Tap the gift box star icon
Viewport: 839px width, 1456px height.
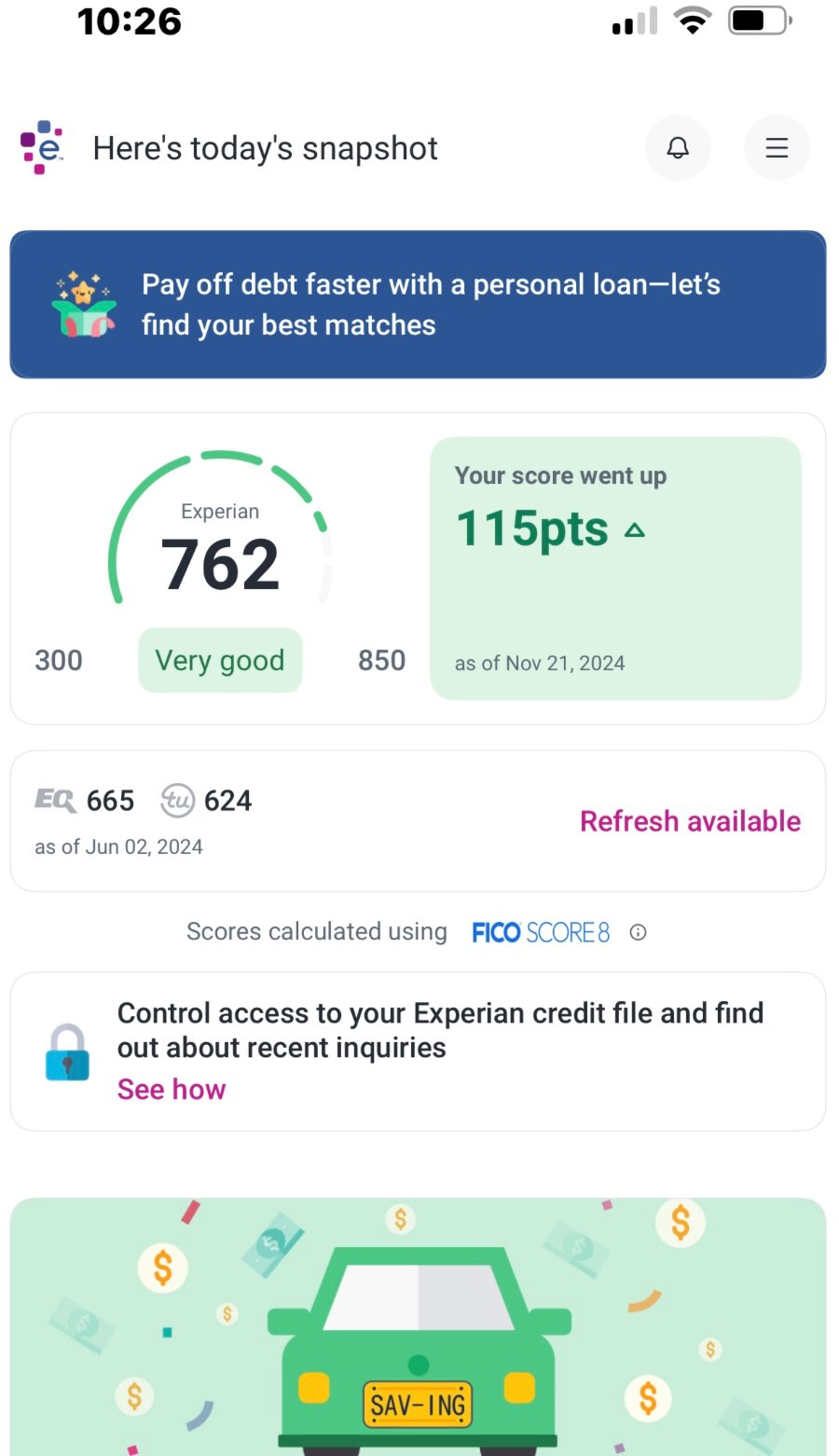coord(84,304)
